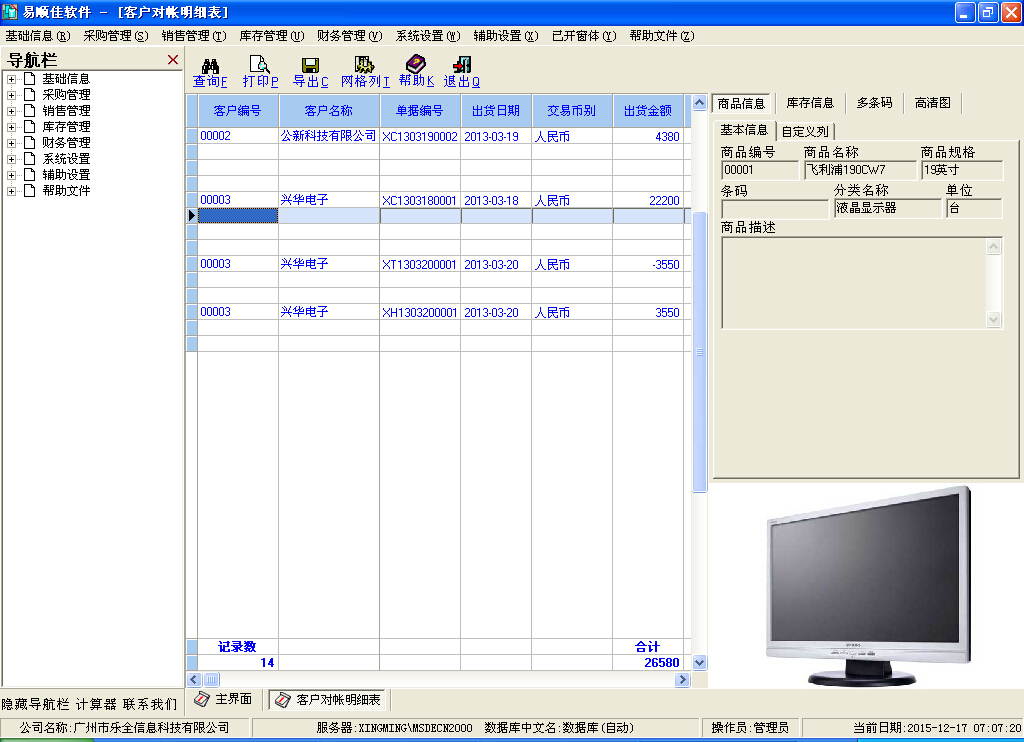Click the 库存管理 document icon in navigation tree

pyautogui.click(x=29, y=127)
